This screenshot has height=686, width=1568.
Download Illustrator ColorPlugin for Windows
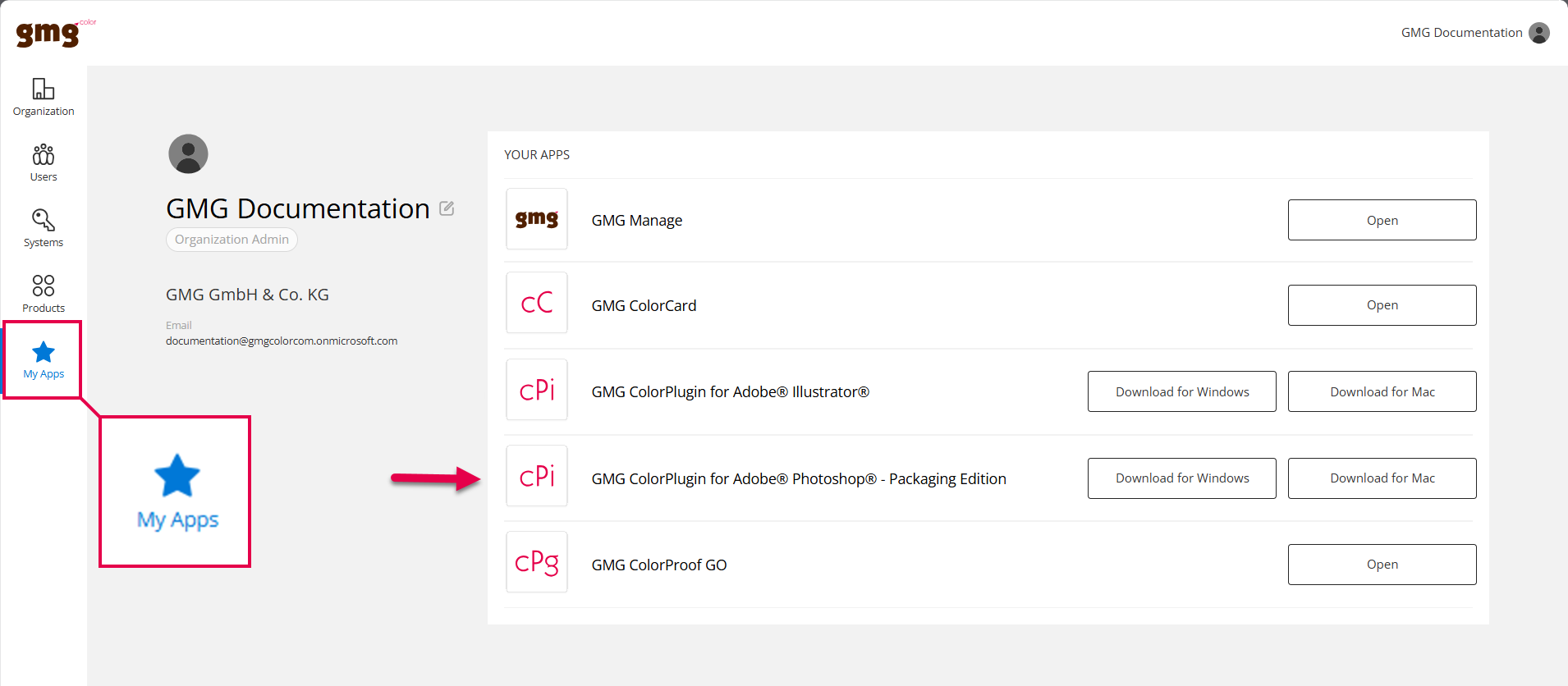[x=1182, y=391]
